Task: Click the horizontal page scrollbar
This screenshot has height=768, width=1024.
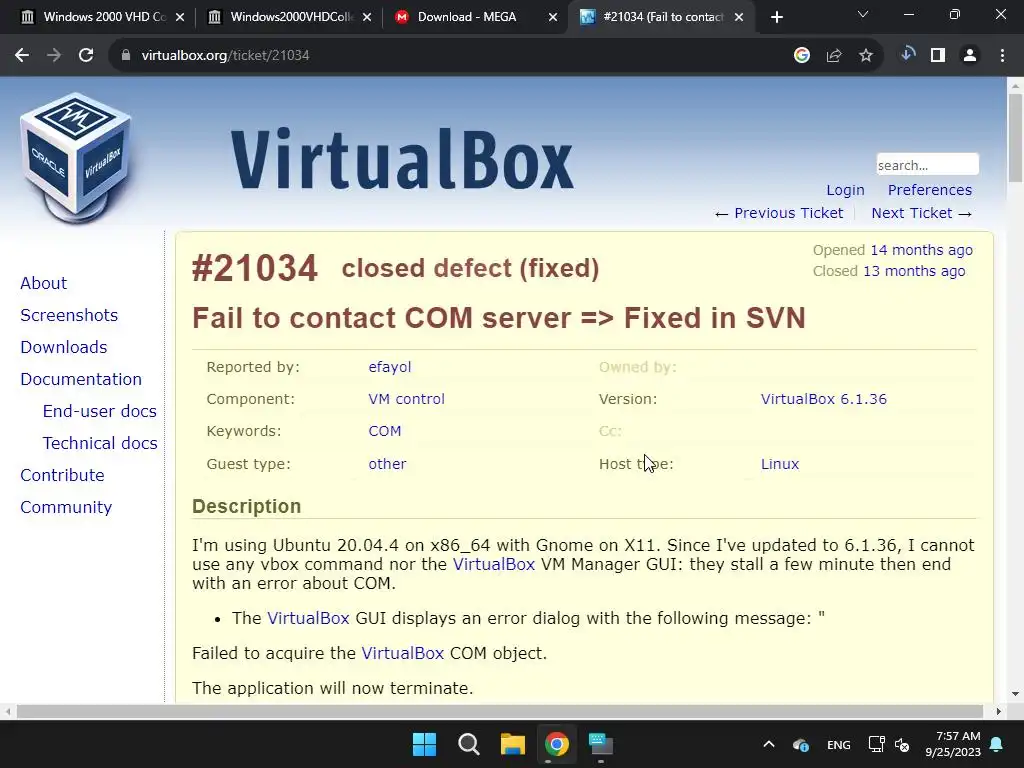Action: click(x=500, y=711)
